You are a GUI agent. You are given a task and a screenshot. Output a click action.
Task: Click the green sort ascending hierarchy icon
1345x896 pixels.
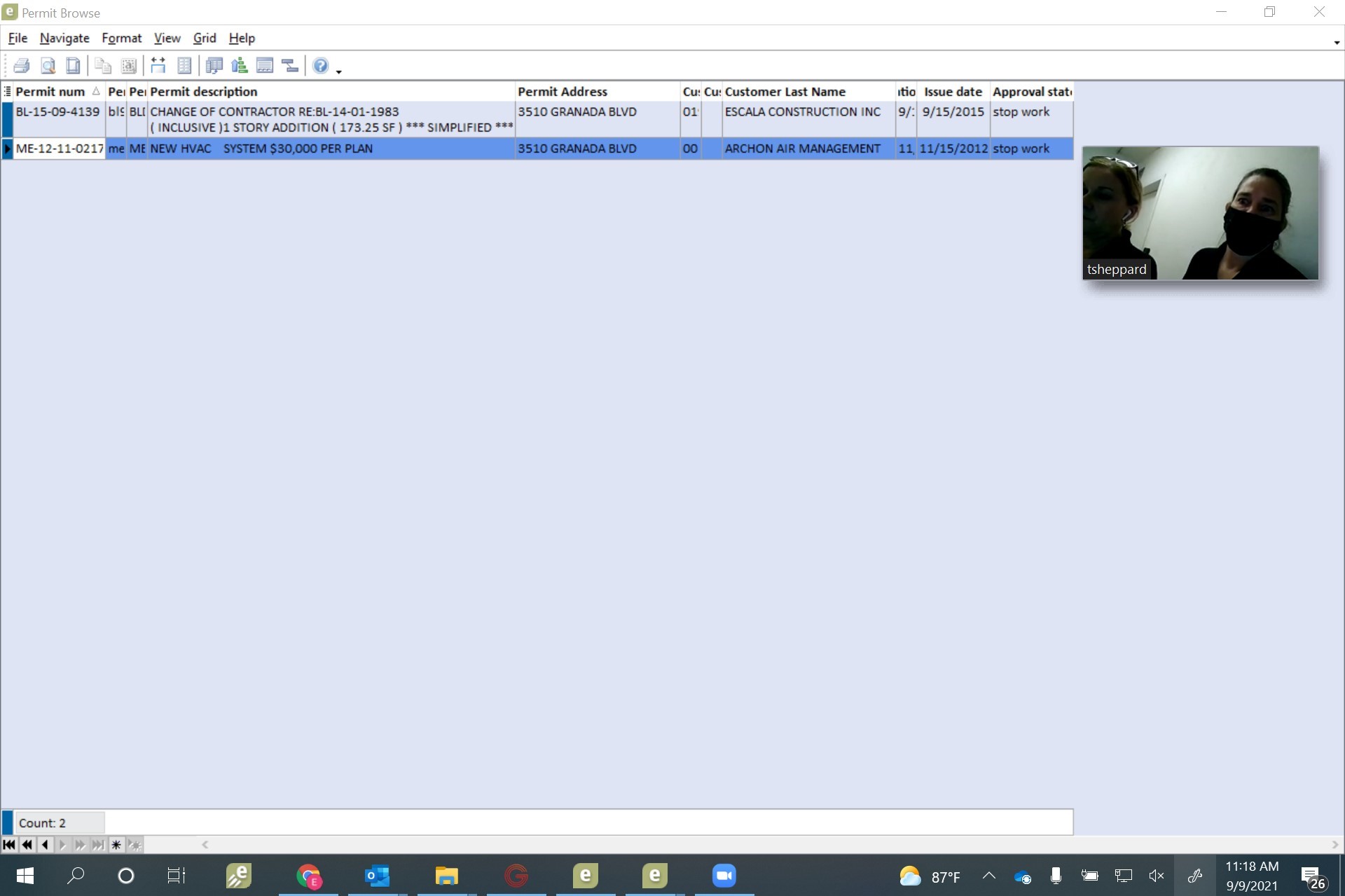[x=240, y=66]
